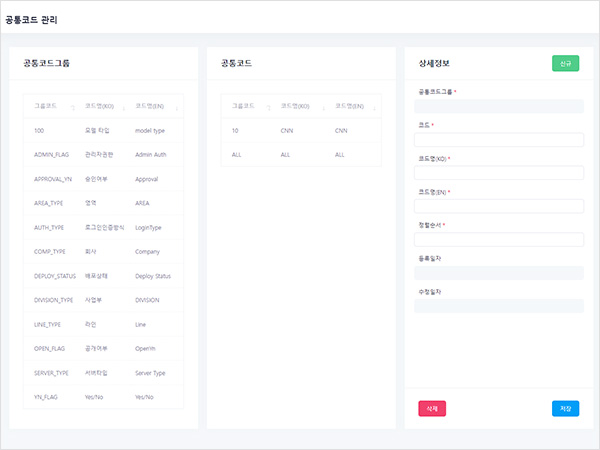Screen dimensions: 600x450
Task: Click the blue 저장 button
Action: tap(565, 408)
